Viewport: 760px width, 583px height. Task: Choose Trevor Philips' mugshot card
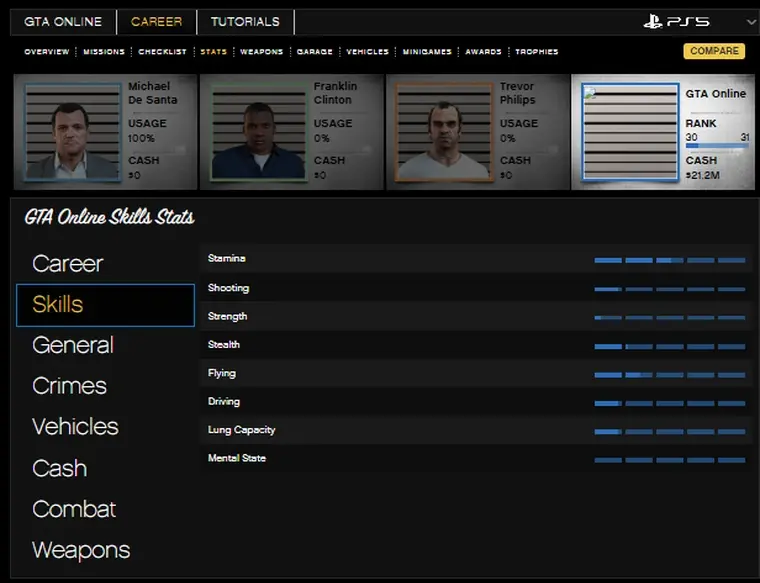click(x=442, y=131)
